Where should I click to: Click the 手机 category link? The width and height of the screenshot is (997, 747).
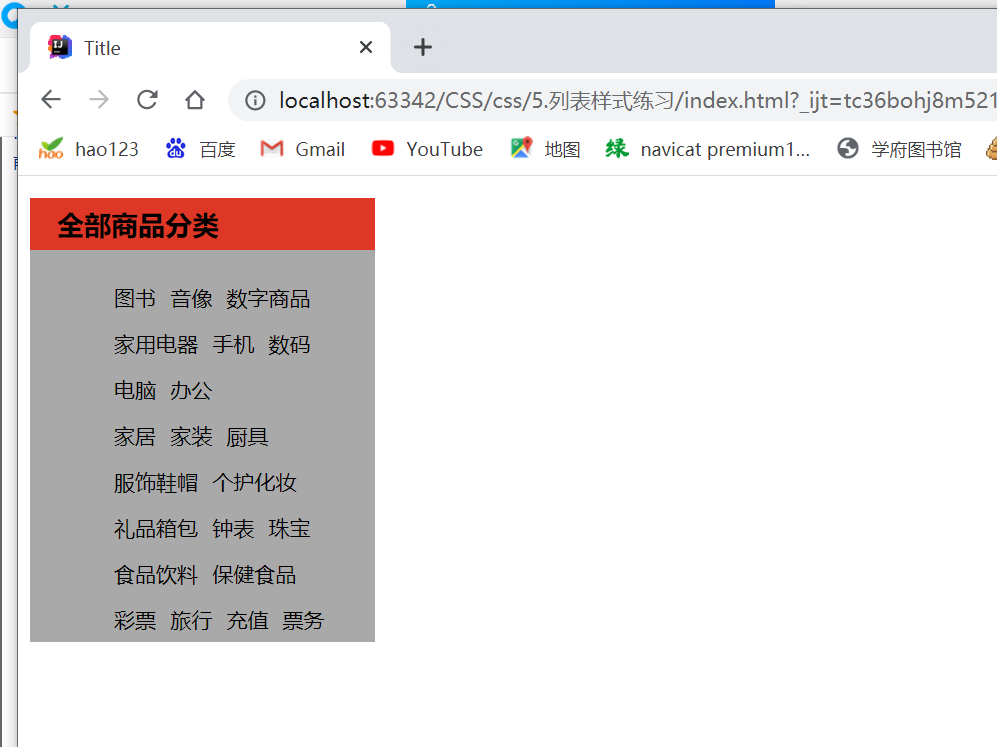tap(233, 345)
